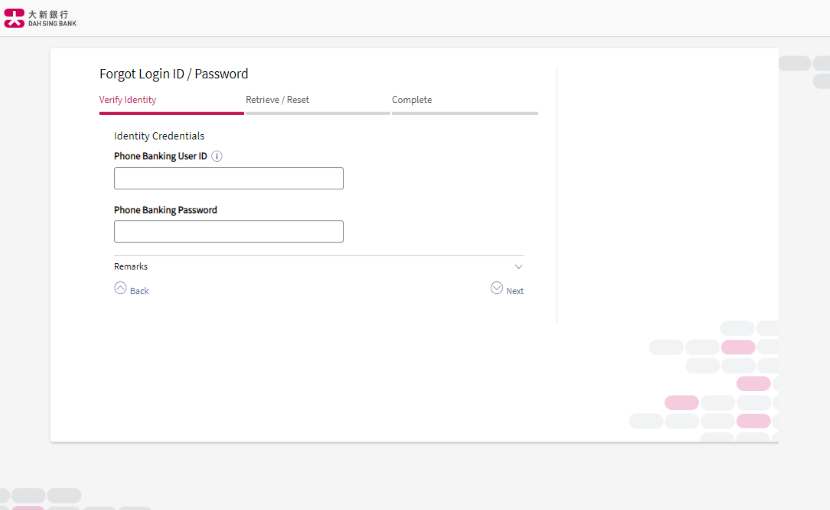Open the Phone Banking User ID info icon
Screen dimensions: 830x510
tap(217, 156)
